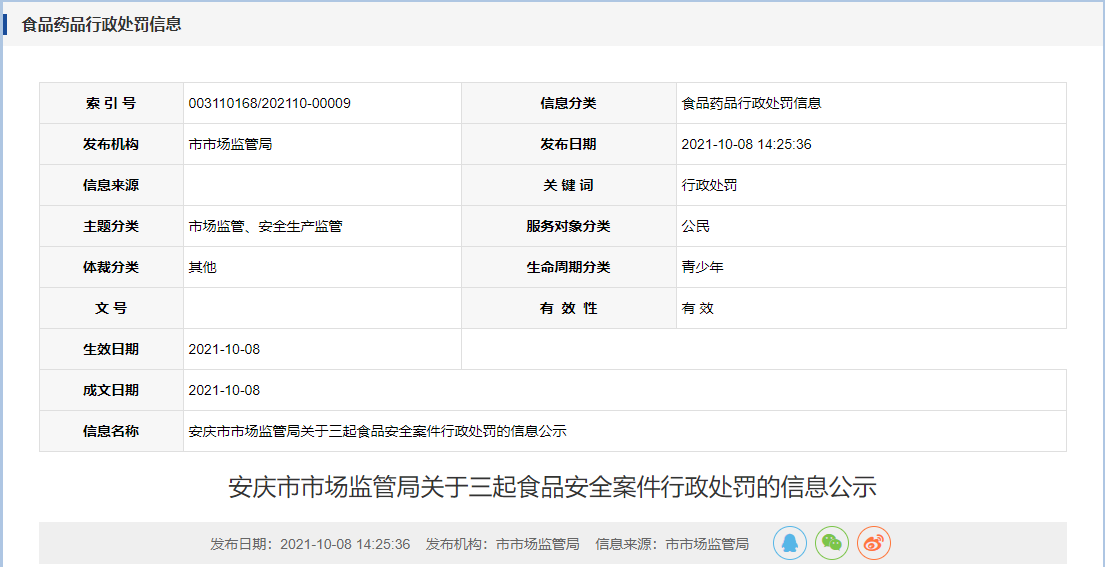The image size is (1105, 567).
Task: Click the 信息分类 label cell
Action: (569, 104)
